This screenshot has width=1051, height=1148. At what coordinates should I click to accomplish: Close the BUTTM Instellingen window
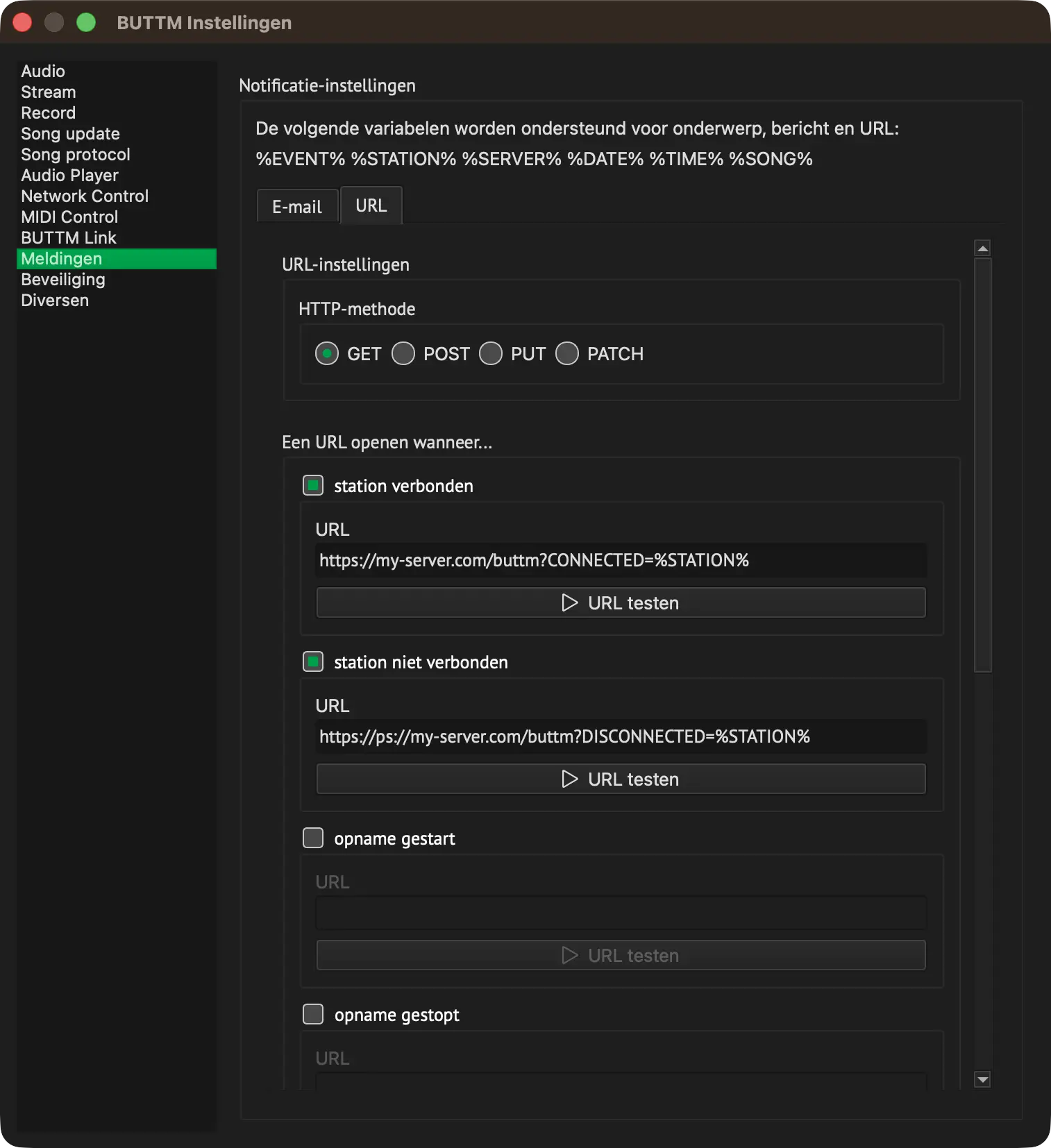(22, 22)
